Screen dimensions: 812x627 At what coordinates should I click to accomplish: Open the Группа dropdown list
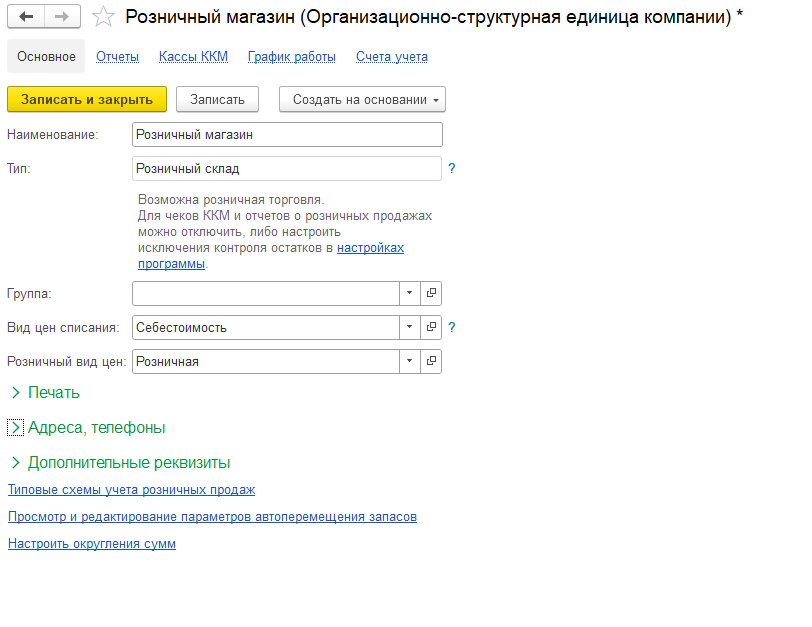coord(410,293)
